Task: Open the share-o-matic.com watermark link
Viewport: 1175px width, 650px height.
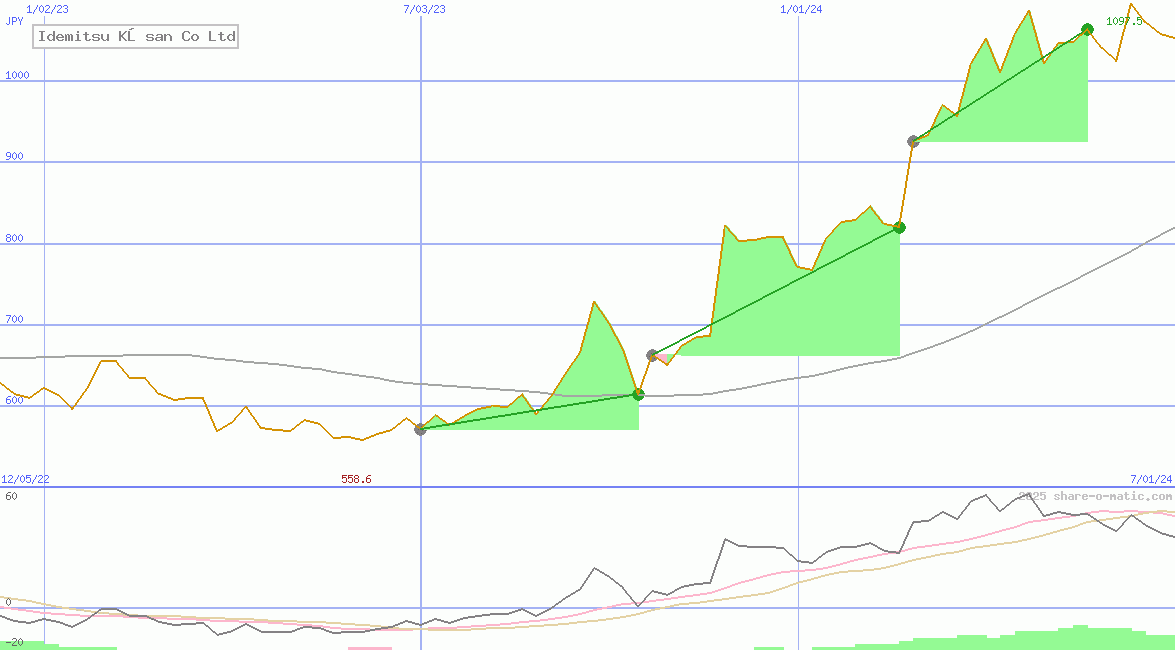Action: (x=1095, y=496)
